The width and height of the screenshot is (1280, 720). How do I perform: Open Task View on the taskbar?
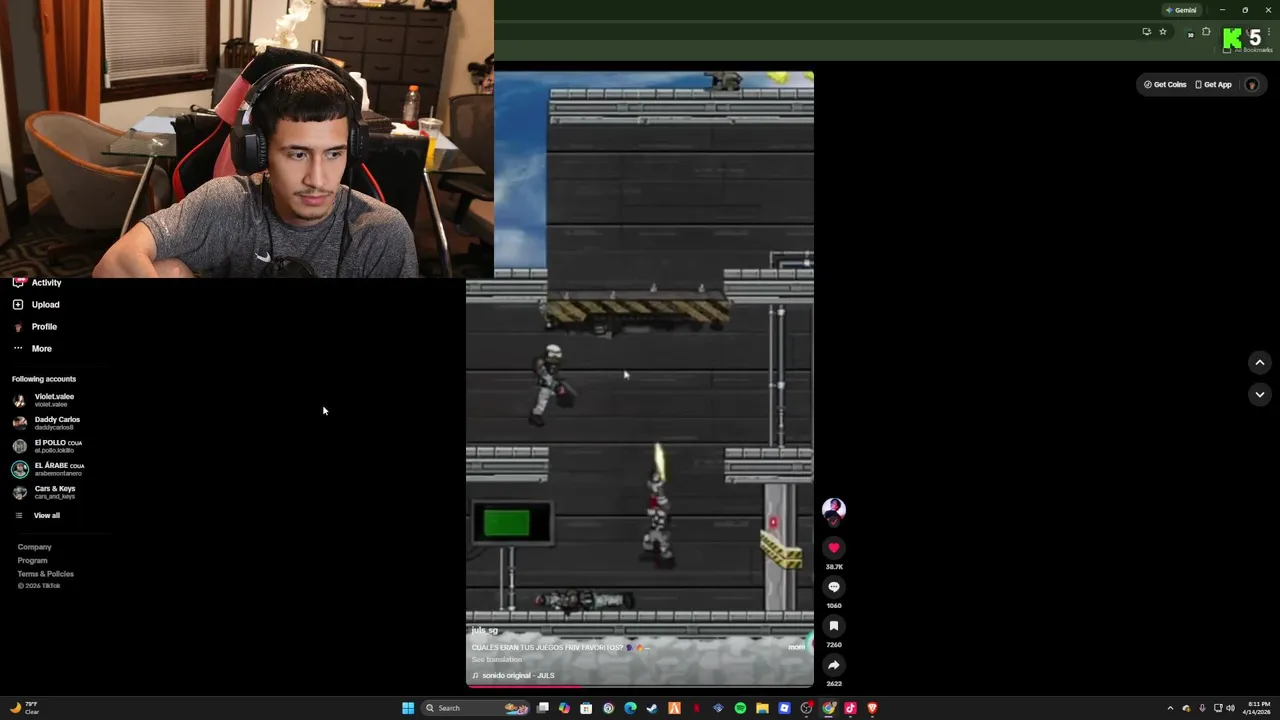(x=543, y=708)
